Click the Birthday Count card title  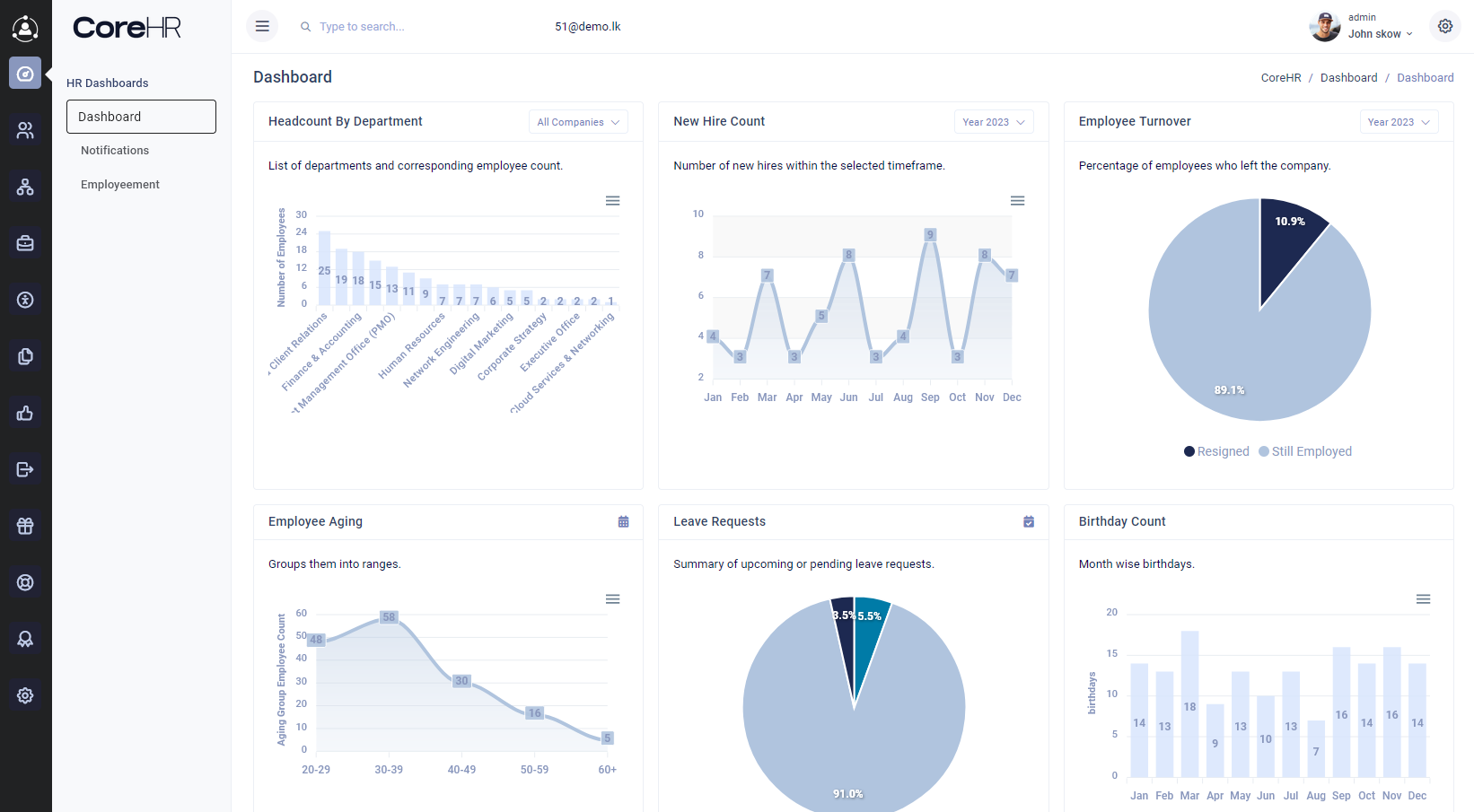click(x=1122, y=521)
